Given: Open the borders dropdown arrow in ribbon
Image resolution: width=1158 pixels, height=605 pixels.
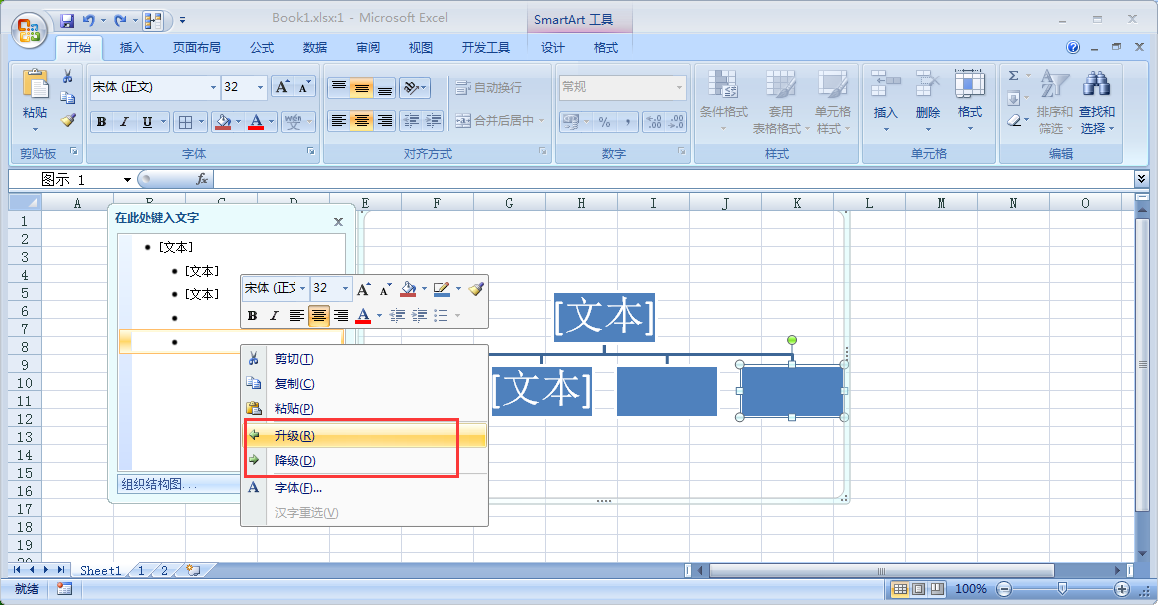Looking at the screenshot, I should [202, 122].
